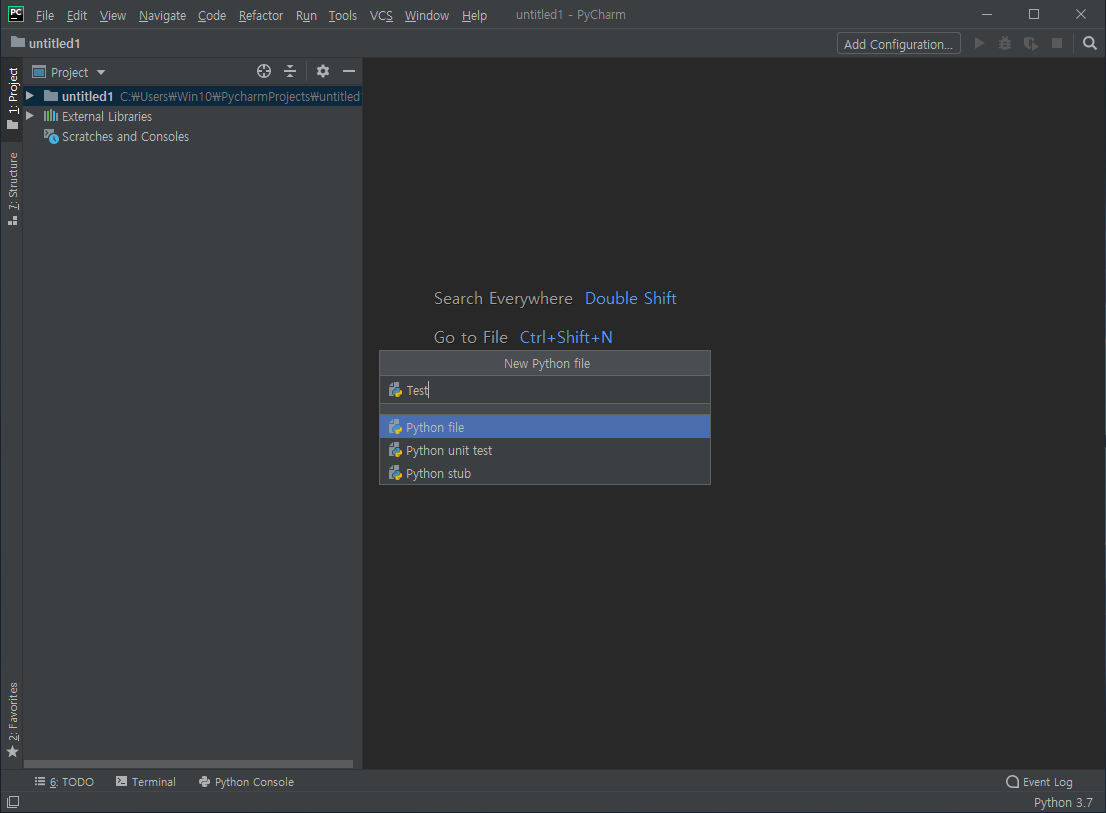Click the Double Shift shortcut text
Viewport: 1106px width, 813px height.
(x=631, y=298)
